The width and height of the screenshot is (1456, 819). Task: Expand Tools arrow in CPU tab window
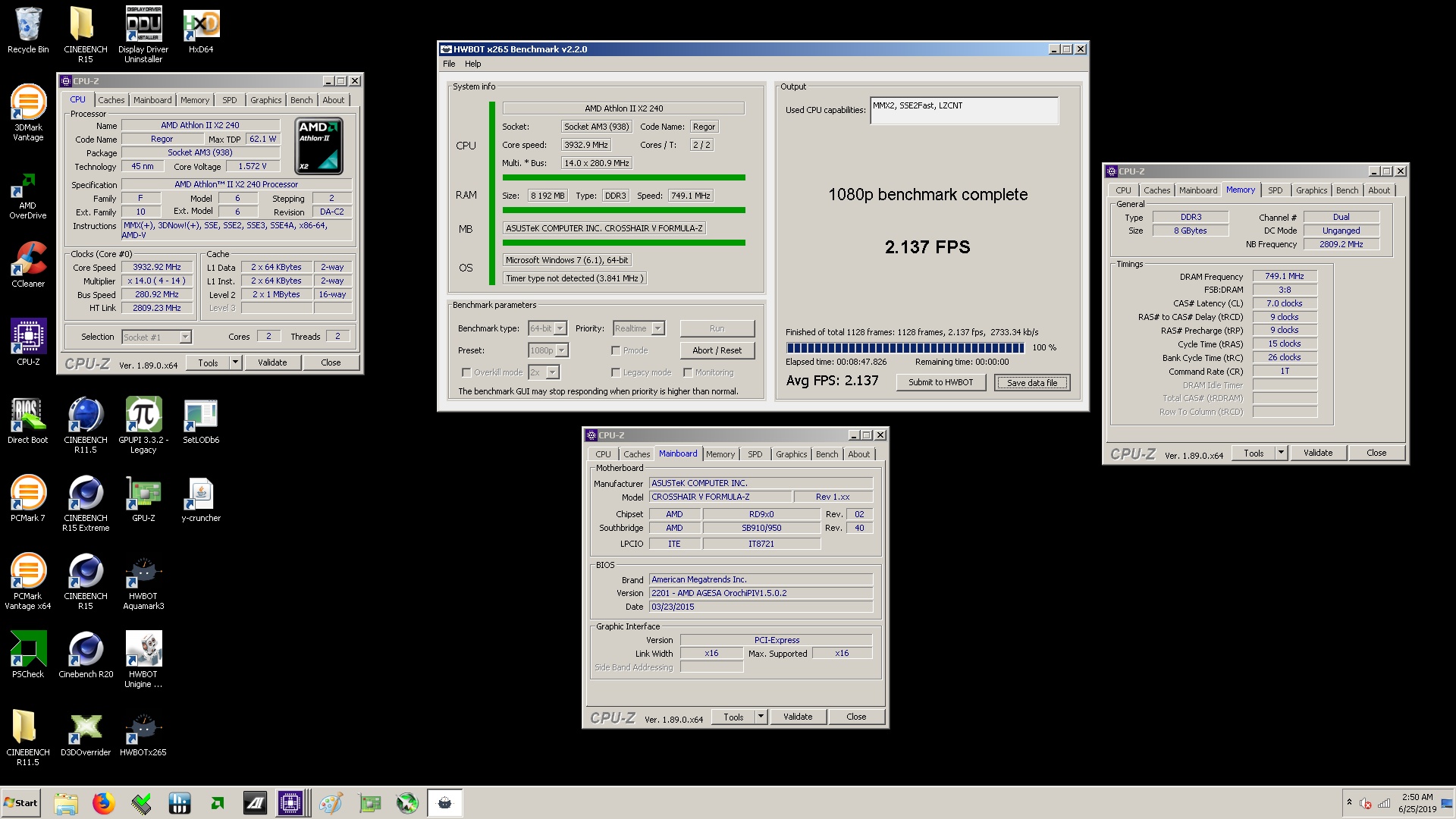[x=235, y=362]
